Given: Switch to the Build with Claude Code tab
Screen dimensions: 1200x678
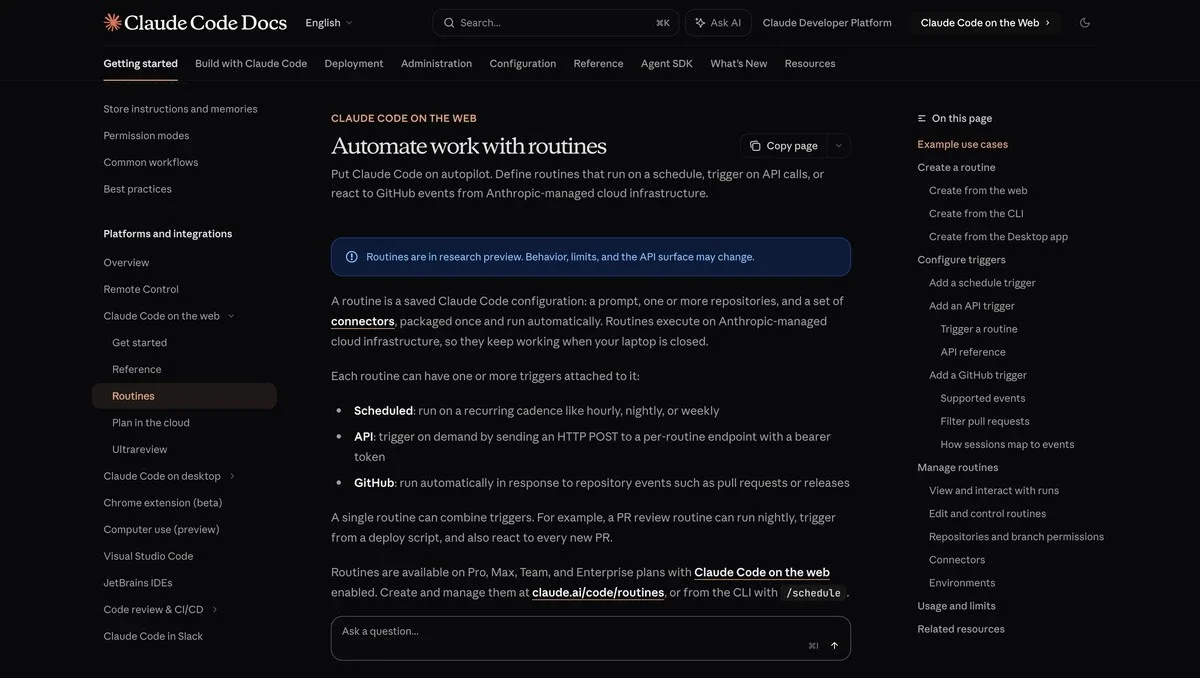Looking at the screenshot, I should (x=251, y=63).
